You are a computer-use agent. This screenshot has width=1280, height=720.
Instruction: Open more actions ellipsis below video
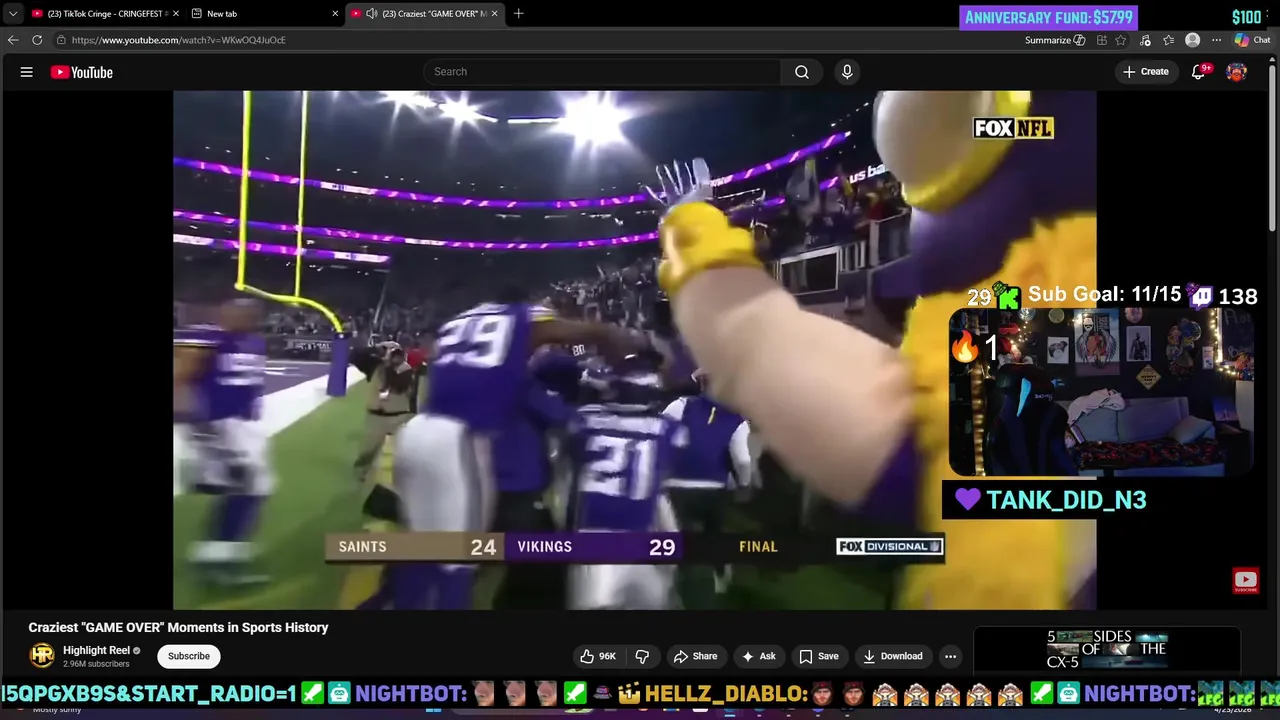950,656
